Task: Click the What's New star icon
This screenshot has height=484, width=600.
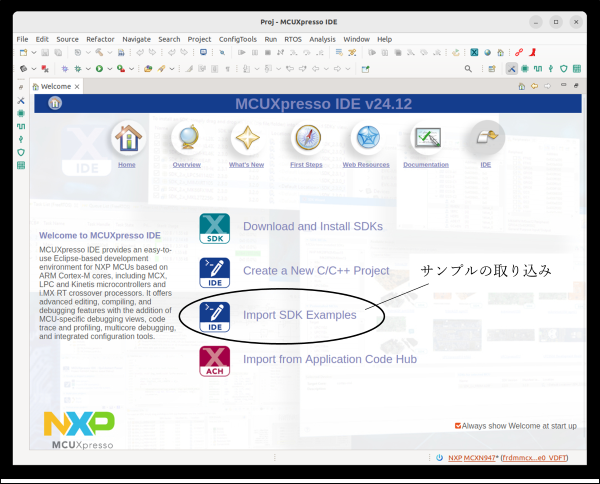Action: [246, 139]
